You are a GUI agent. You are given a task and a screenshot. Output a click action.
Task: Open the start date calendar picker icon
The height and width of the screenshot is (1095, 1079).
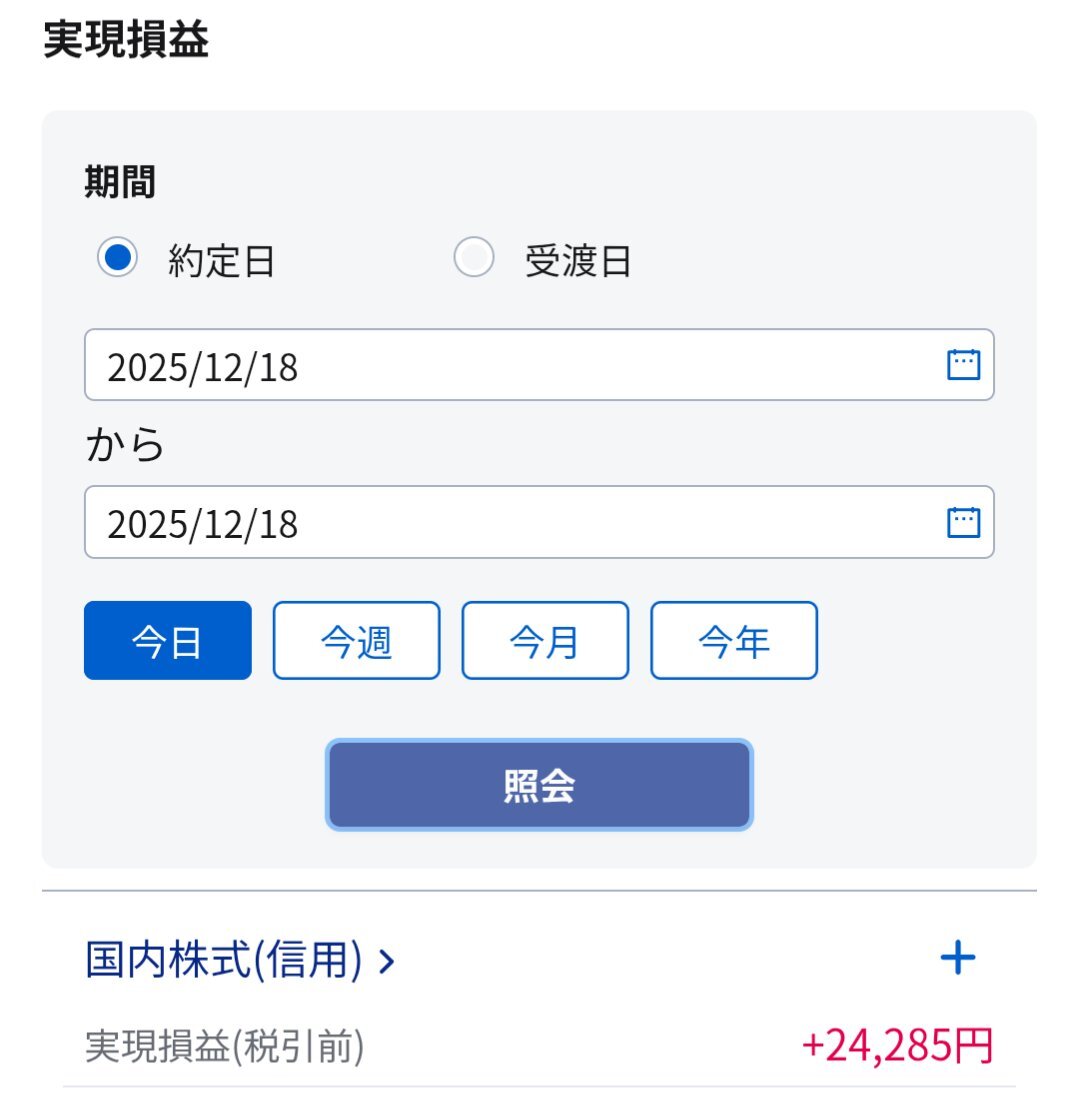coord(963,365)
